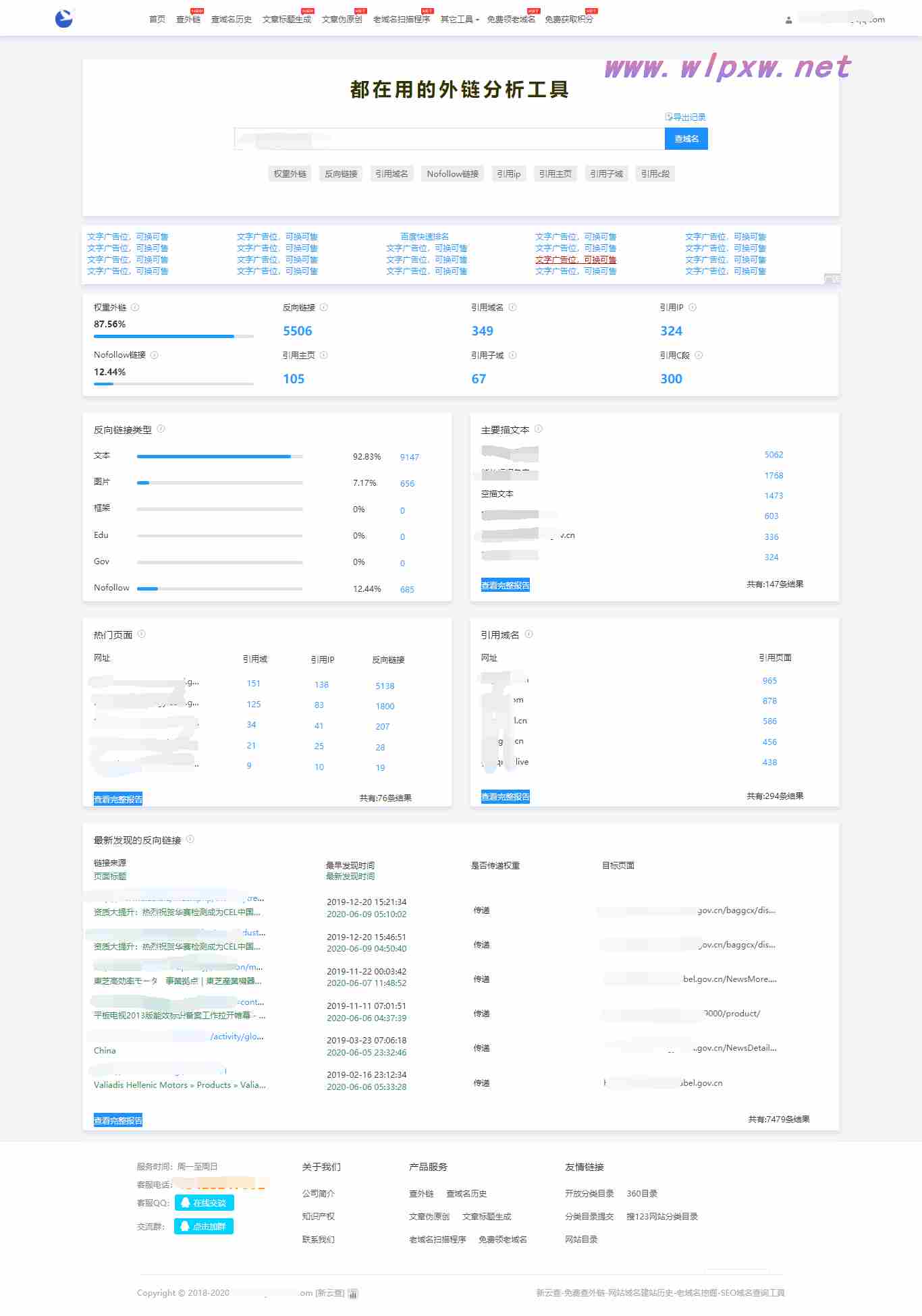
Task: Click anchor text count 5062
Action: click(774, 455)
